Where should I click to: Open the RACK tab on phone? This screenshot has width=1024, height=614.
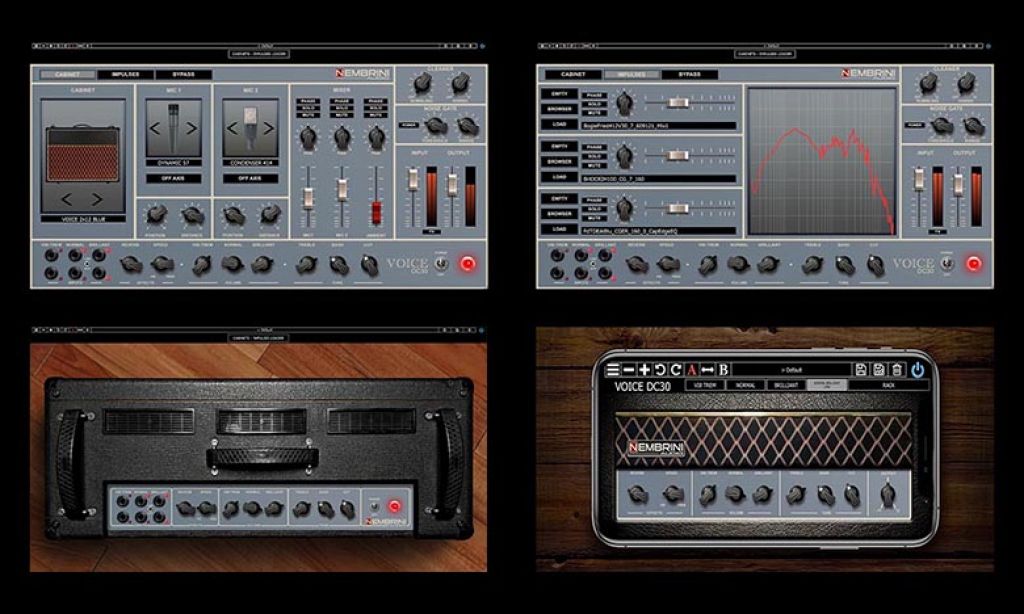coord(888,385)
